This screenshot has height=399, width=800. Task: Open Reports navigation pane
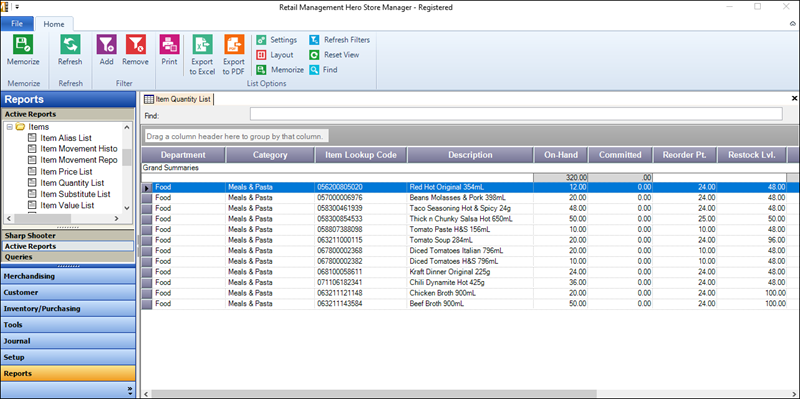[68, 373]
